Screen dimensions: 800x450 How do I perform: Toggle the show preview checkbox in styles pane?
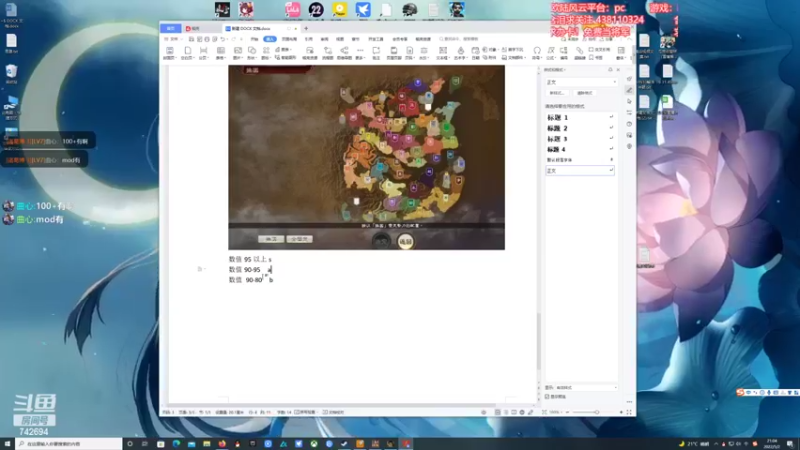(547, 396)
